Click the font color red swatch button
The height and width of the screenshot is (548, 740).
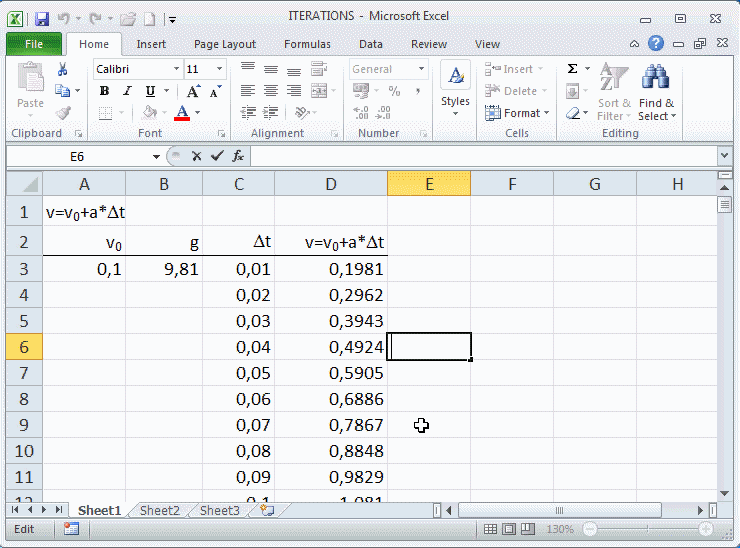(182, 113)
